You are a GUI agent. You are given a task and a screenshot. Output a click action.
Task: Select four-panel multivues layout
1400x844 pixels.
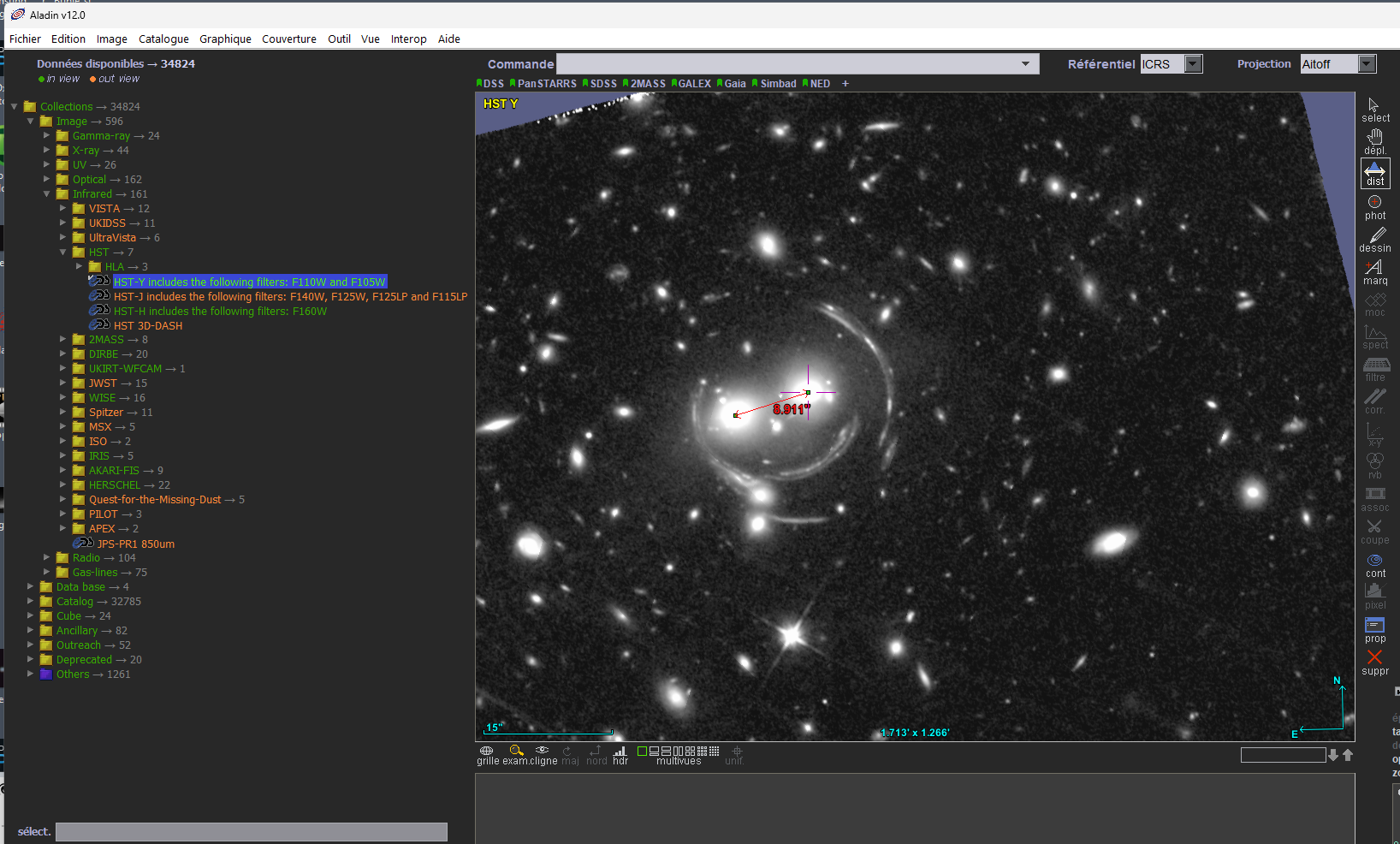(690, 751)
